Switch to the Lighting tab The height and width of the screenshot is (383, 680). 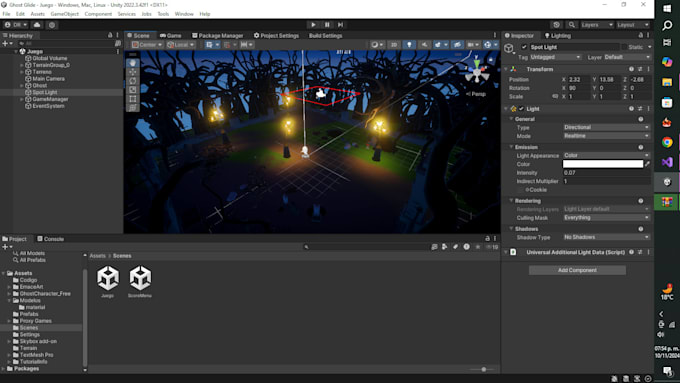click(558, 36)
